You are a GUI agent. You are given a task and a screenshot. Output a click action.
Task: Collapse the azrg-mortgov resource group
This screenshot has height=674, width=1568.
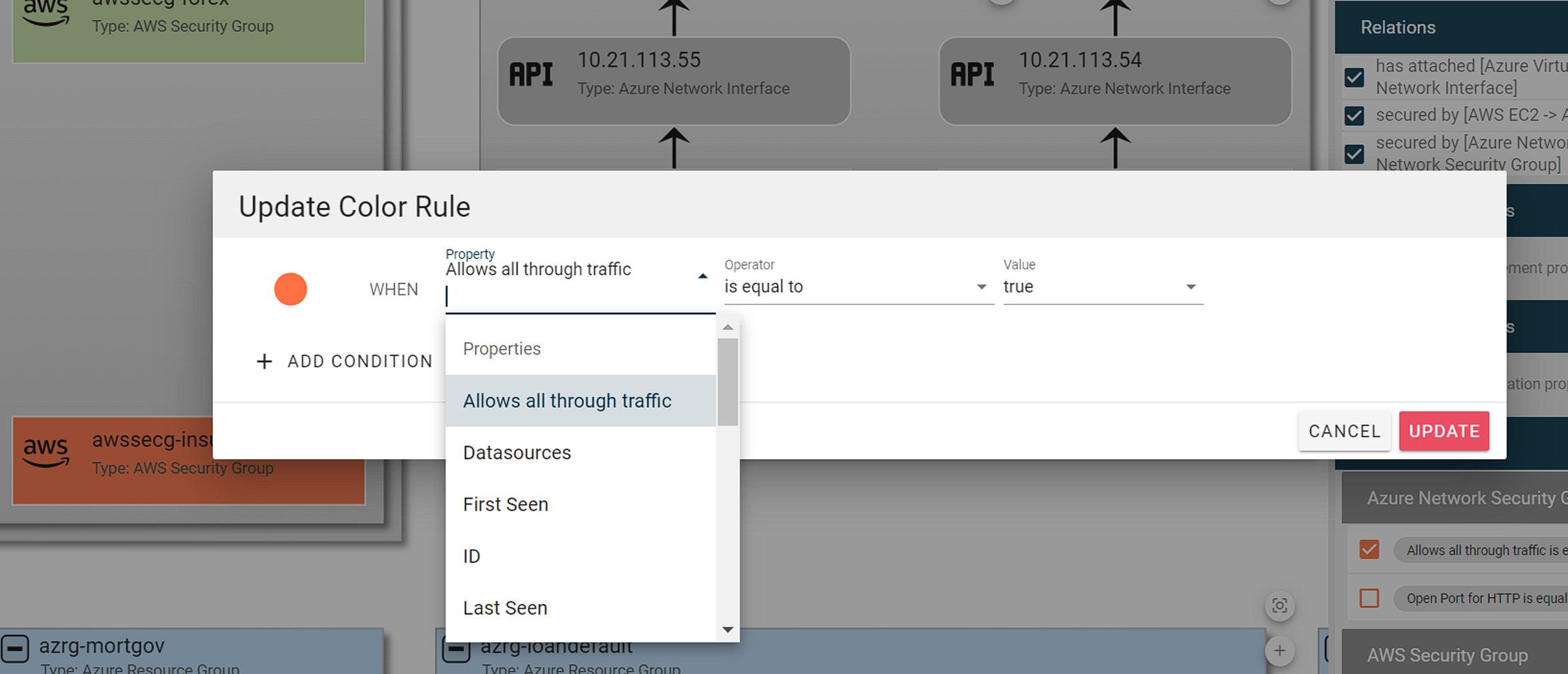15,648
